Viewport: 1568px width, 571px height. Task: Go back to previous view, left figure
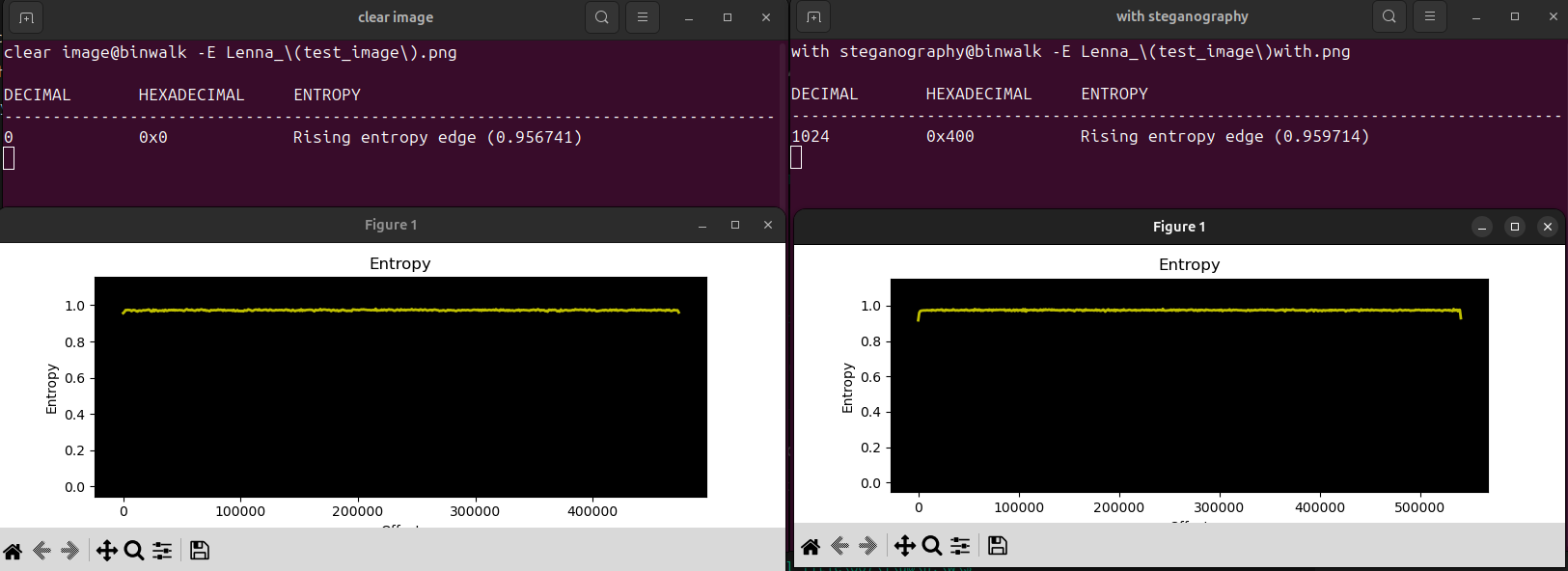click(41, 551)
